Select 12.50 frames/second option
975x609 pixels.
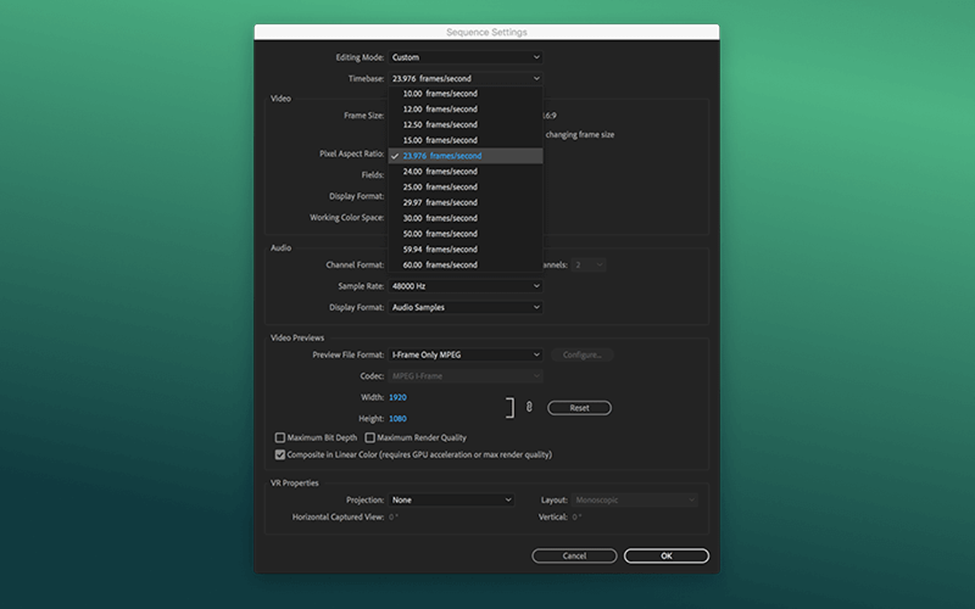pyautogui.click(x=466, y=125)
